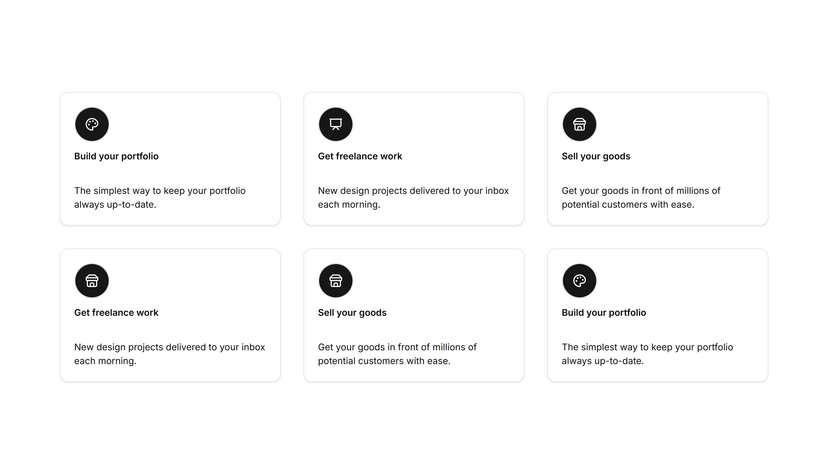Image resolution: width=828 pixels, height=474 pixels.
Task: Select top-row New design projects description text
Action: click(x=413, y=197)
